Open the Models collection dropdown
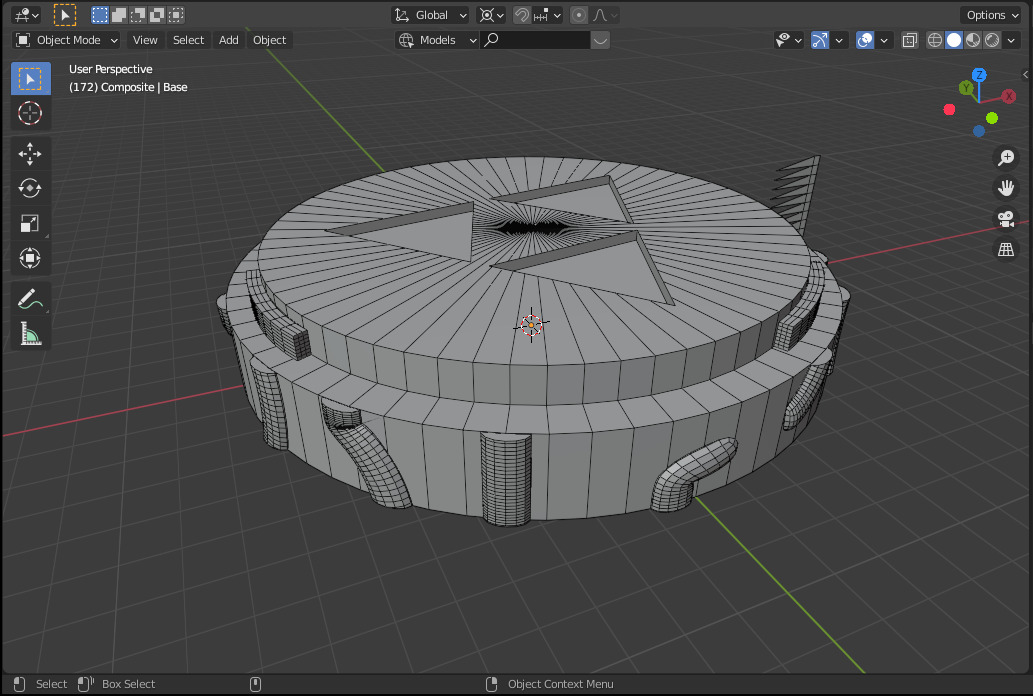1033x696 pixels. 437,40
